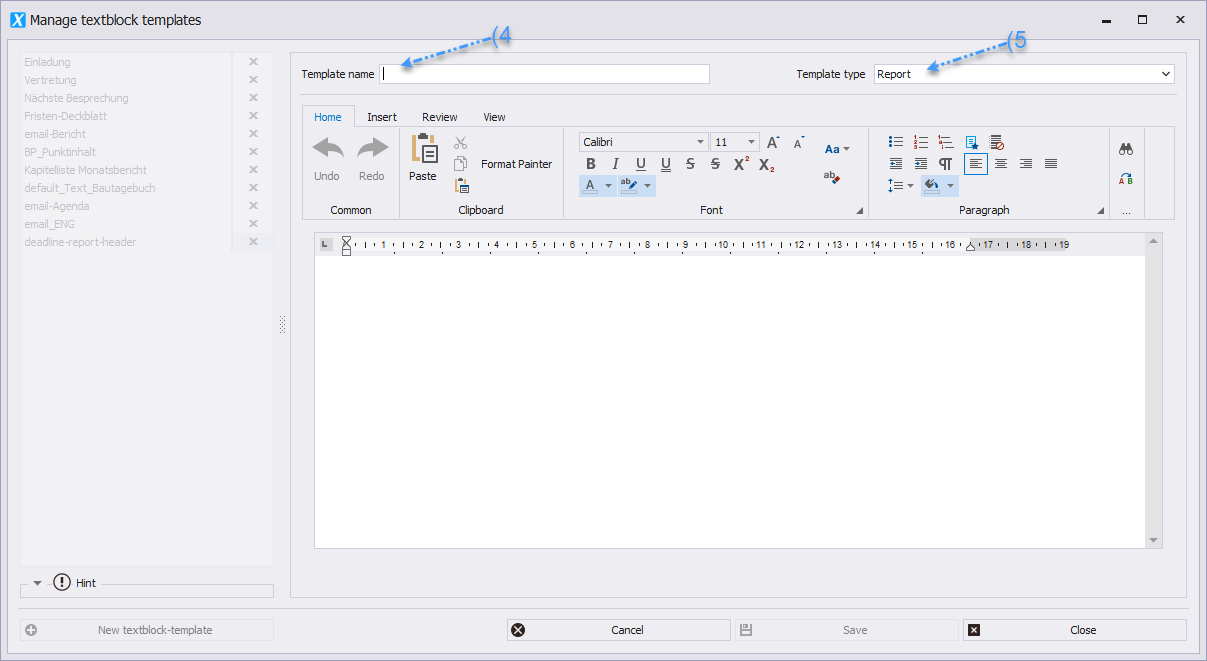Toggle Show/Hide paragraph marks ¶
This screenshot has height=661, width=1207.
click(x=946, y=164)
